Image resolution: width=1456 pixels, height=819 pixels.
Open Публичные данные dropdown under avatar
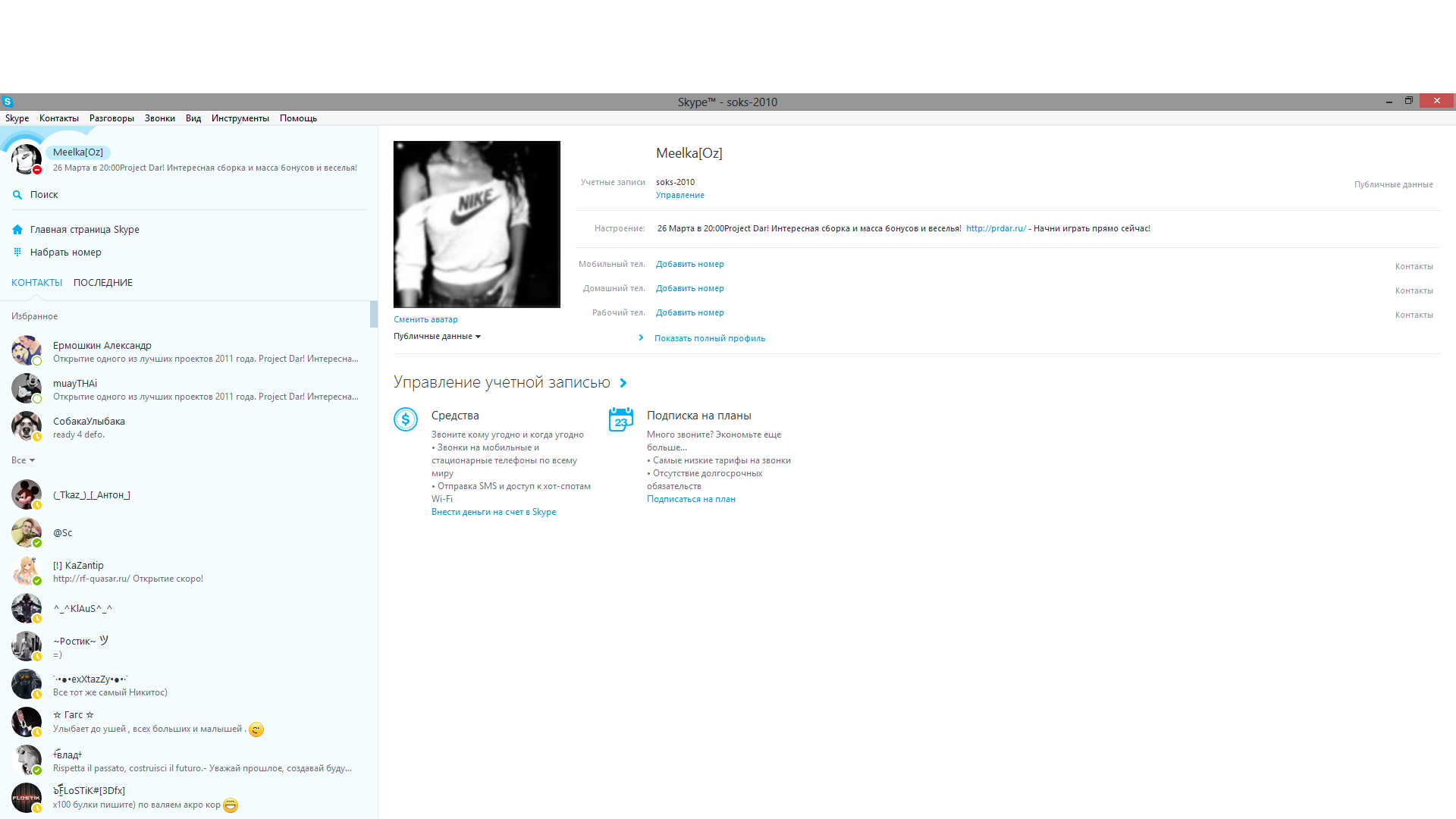[437, 337]
